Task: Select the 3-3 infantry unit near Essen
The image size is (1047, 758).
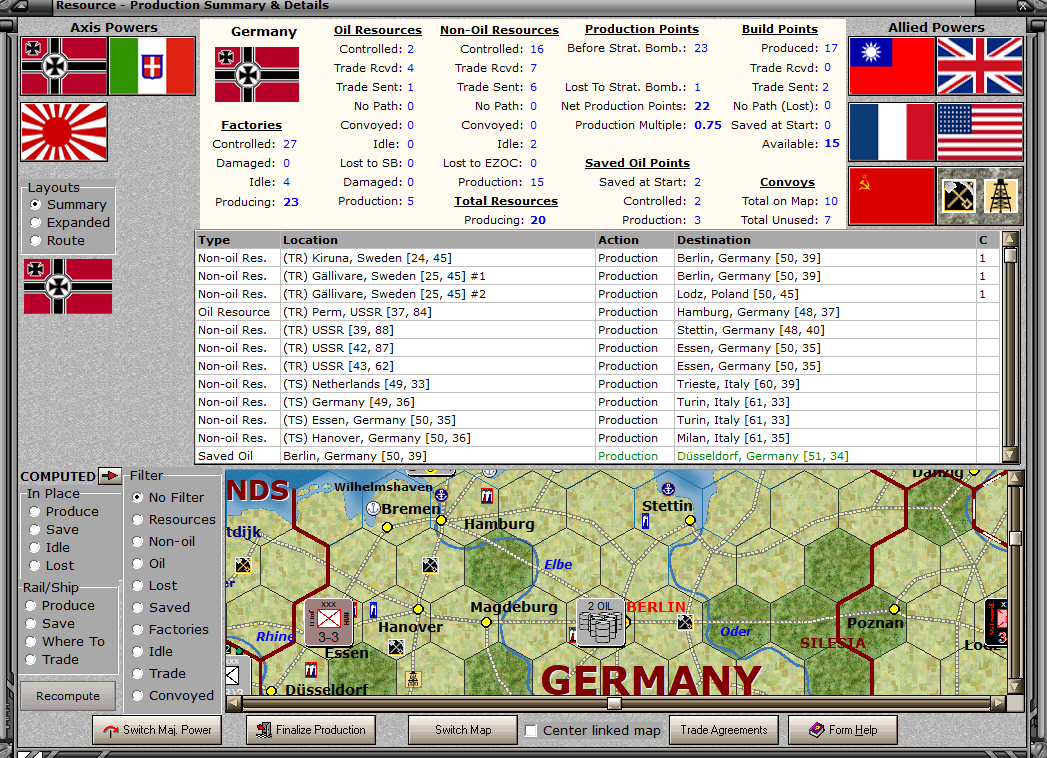Action: [328, 622]
